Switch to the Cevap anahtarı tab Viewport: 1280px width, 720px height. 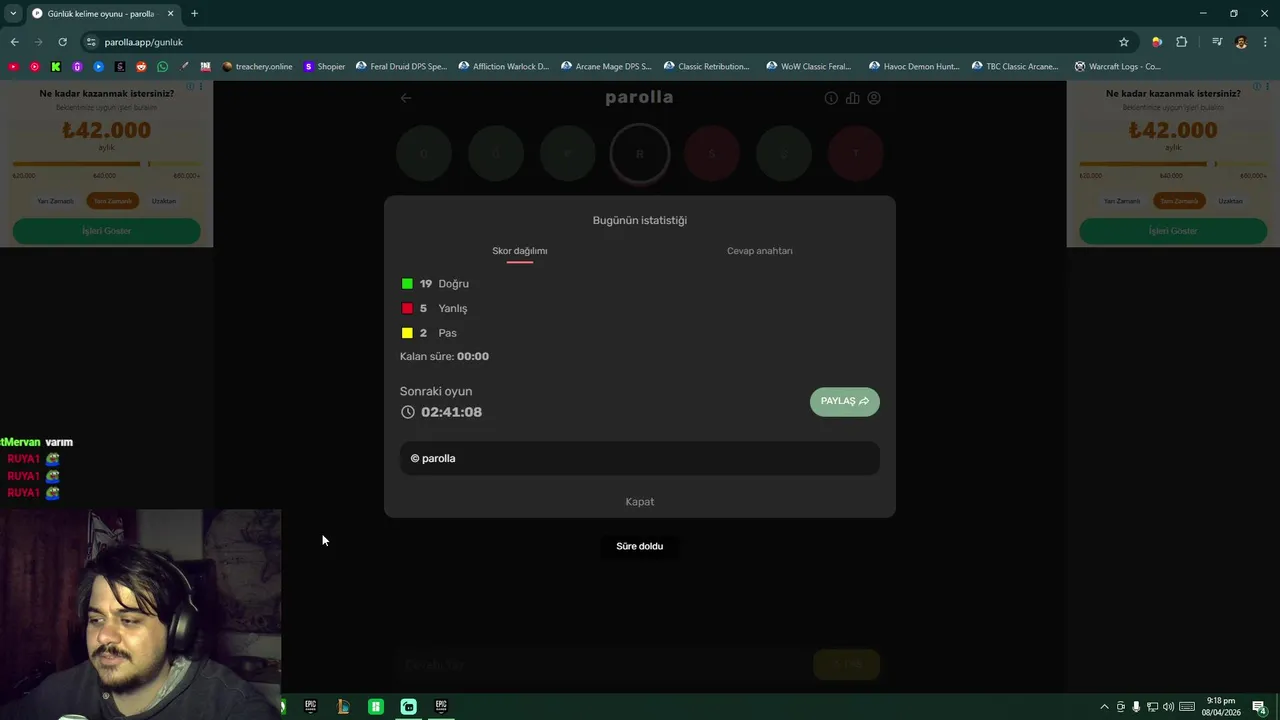tap(760, 251)
